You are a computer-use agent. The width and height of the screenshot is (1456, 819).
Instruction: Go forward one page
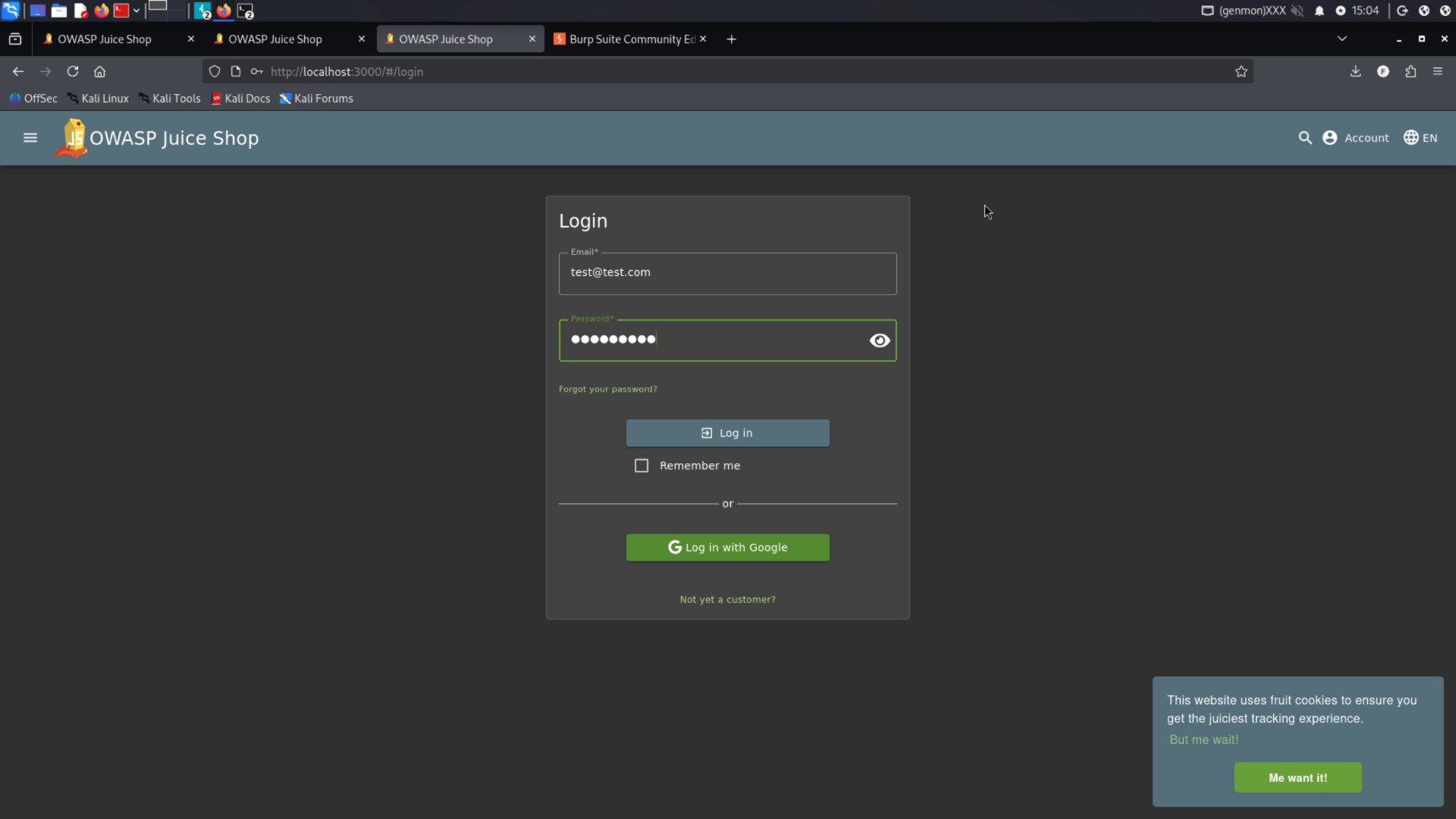coord(45,71)
